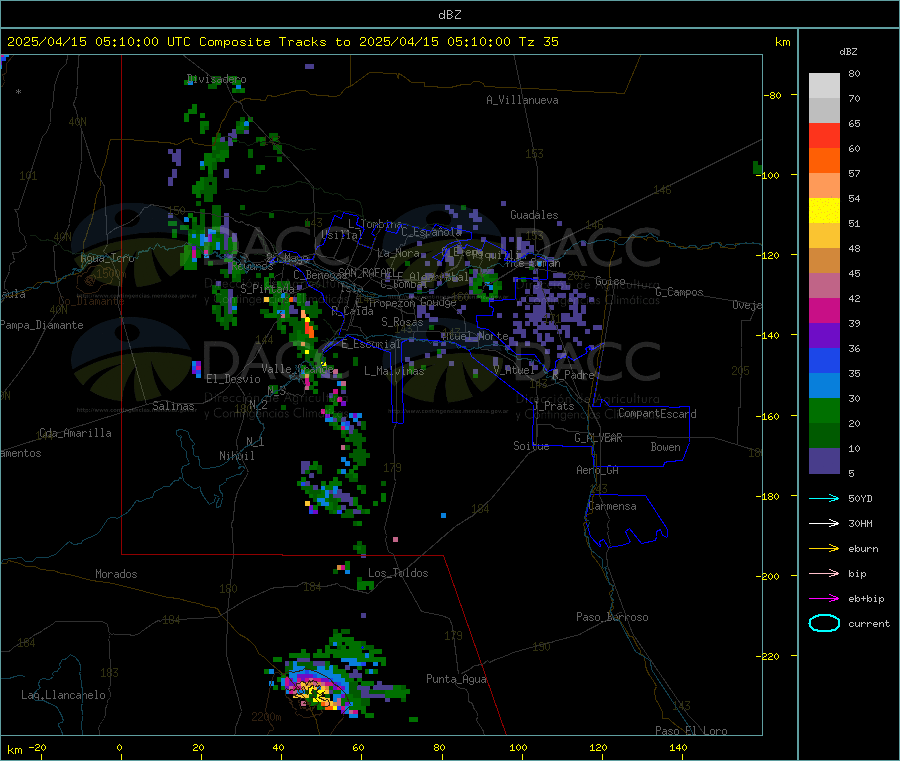Click the yellow eburn arrow legend icon
This screenshot has height=761, width=900.
coord(824,548)
